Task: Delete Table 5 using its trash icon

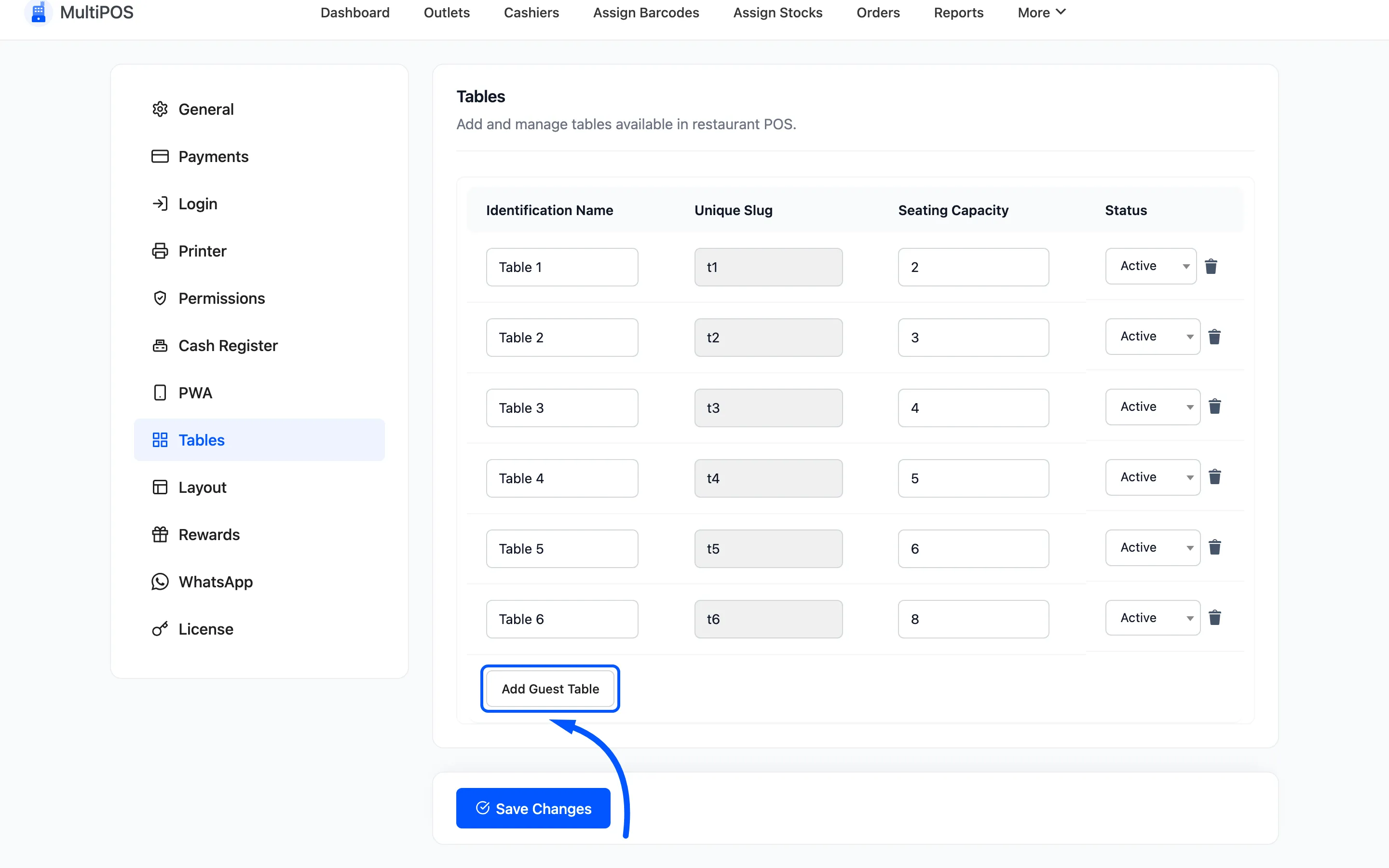Action: tap(1214, 548)
